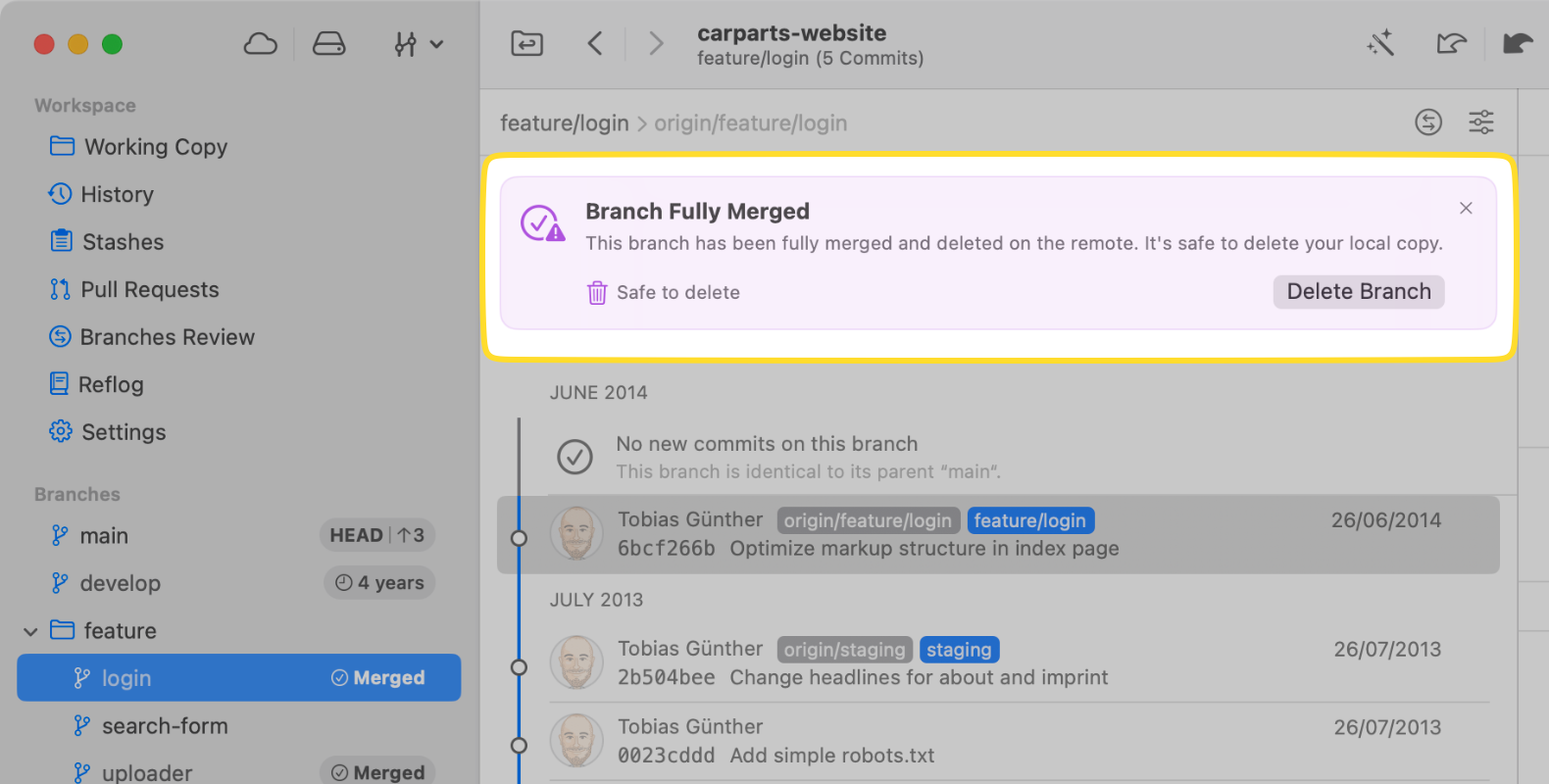This screenshot has height=784, width=1549.
Task: Collapse the feature folder in Branches
Action: pos(30,631)
